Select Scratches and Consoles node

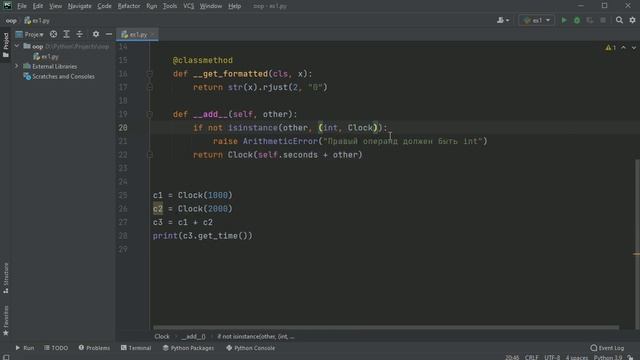[x=59, y=76]
